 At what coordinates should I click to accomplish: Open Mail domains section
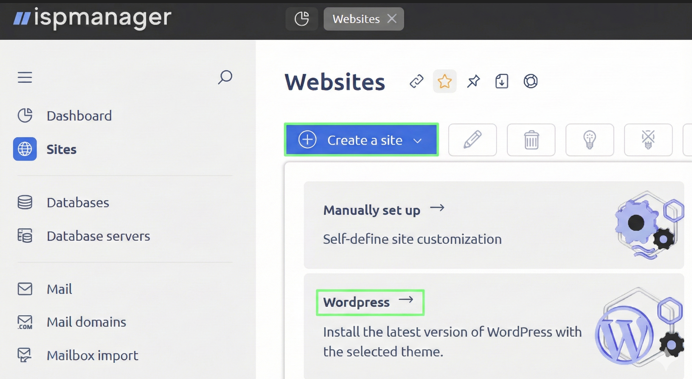(86, 322)
